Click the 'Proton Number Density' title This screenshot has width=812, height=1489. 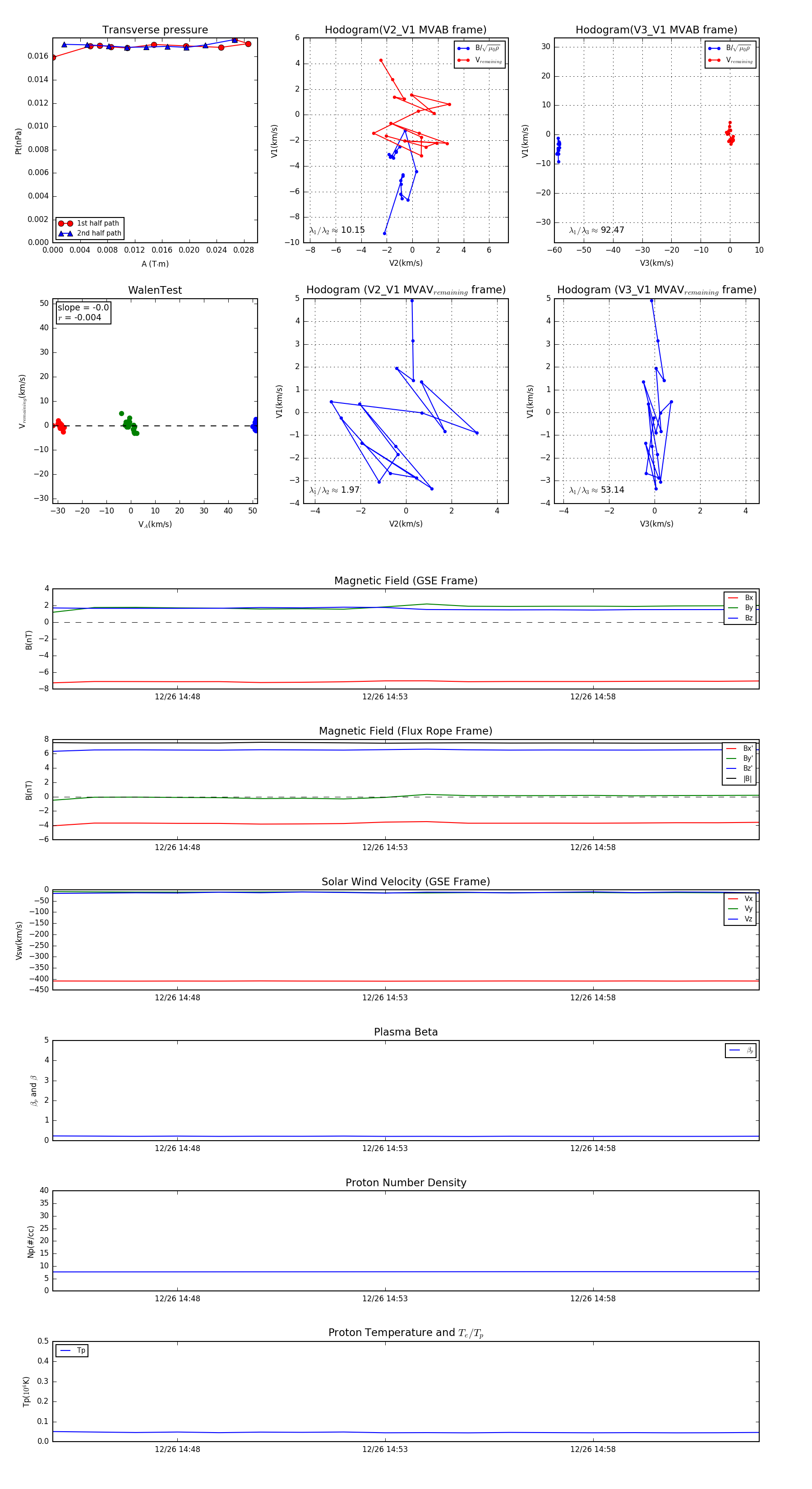tap(406, 1183)
